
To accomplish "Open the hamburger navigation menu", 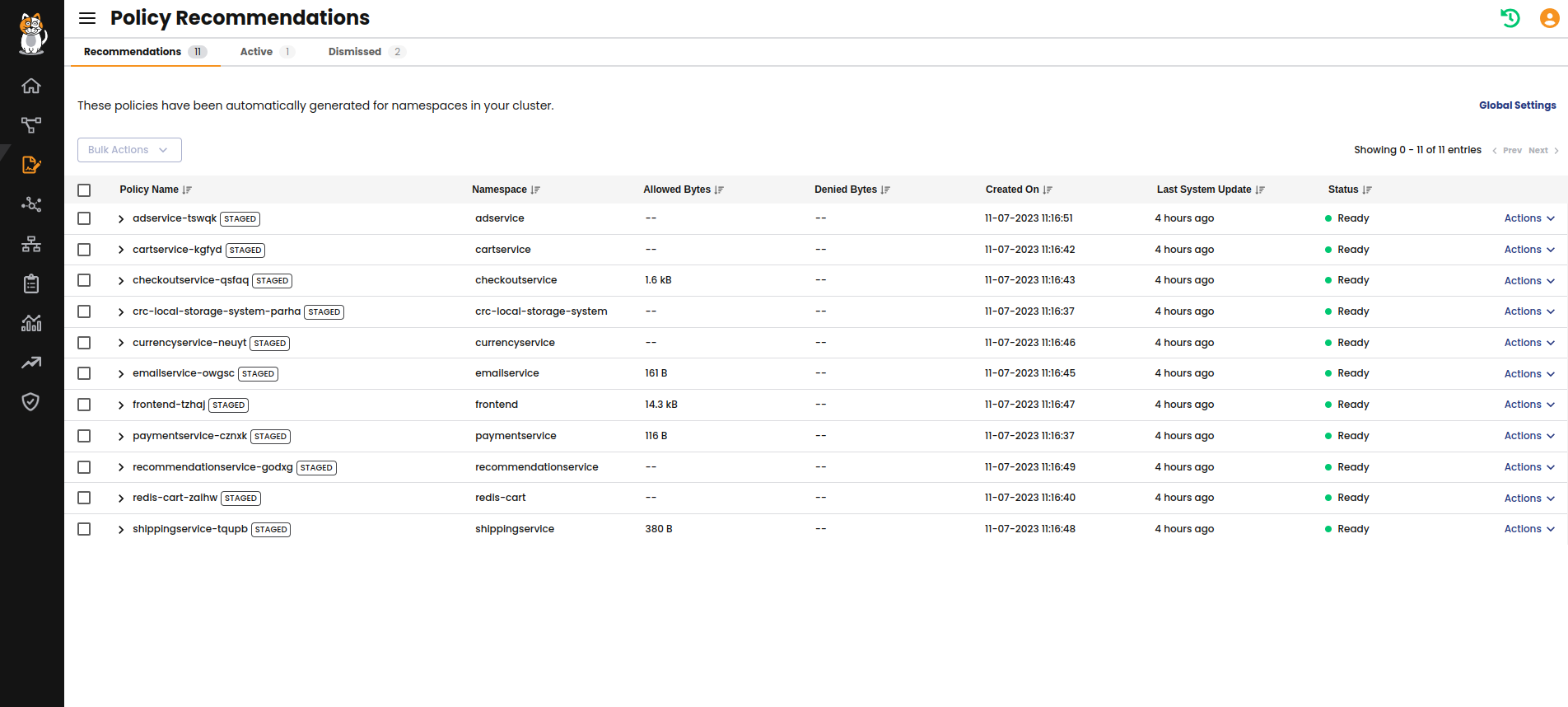I will 87,18.
